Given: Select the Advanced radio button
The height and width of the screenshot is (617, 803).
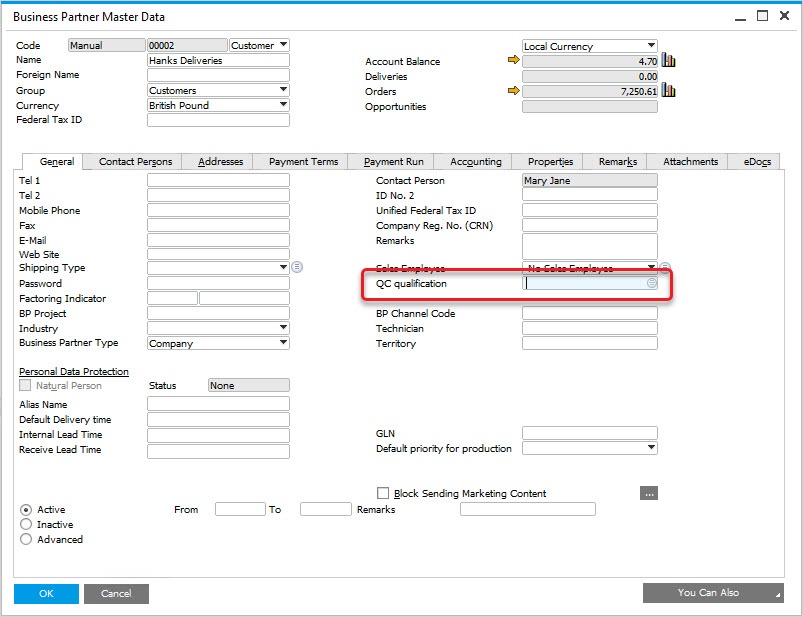Looking at the screenshot, I should coord(26,539).
